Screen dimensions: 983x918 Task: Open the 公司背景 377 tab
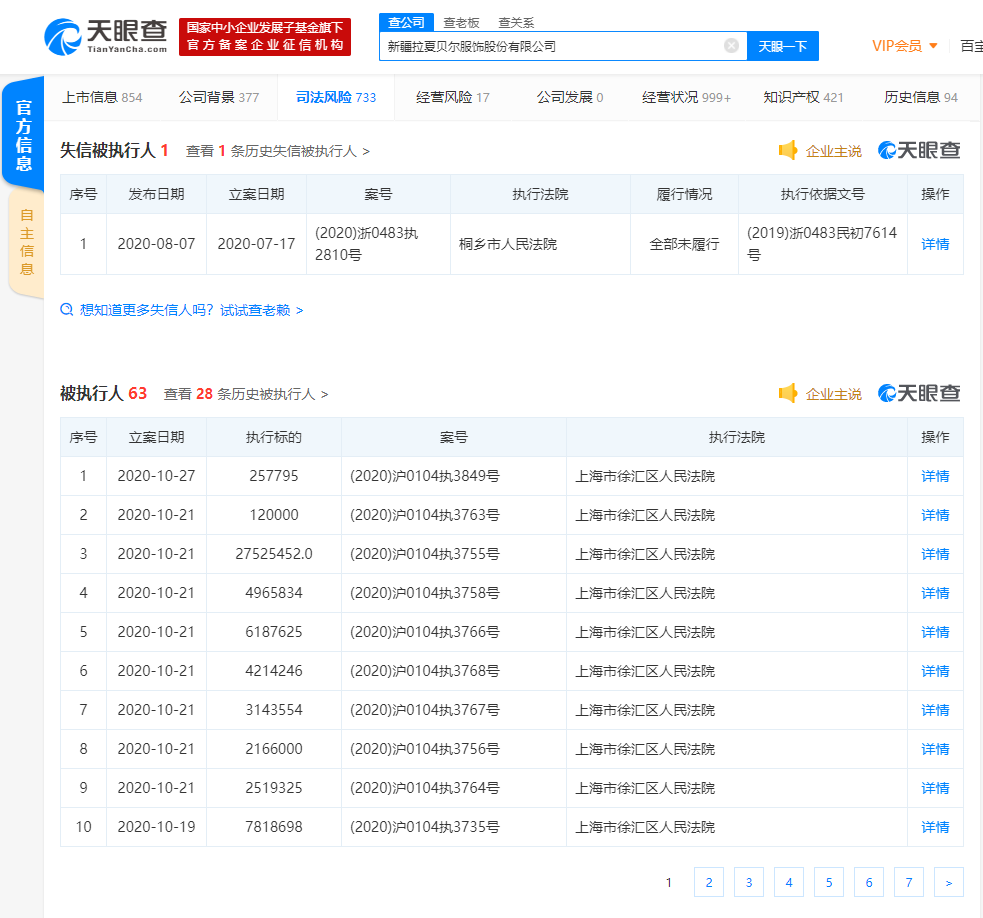pyautogui.click(x=219, y=97)
